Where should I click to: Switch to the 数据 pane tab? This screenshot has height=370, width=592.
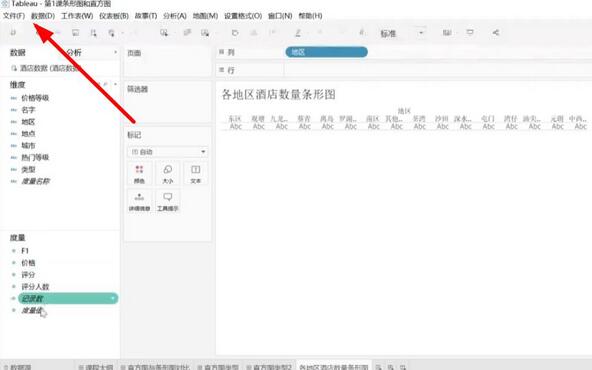coord(17,52)
